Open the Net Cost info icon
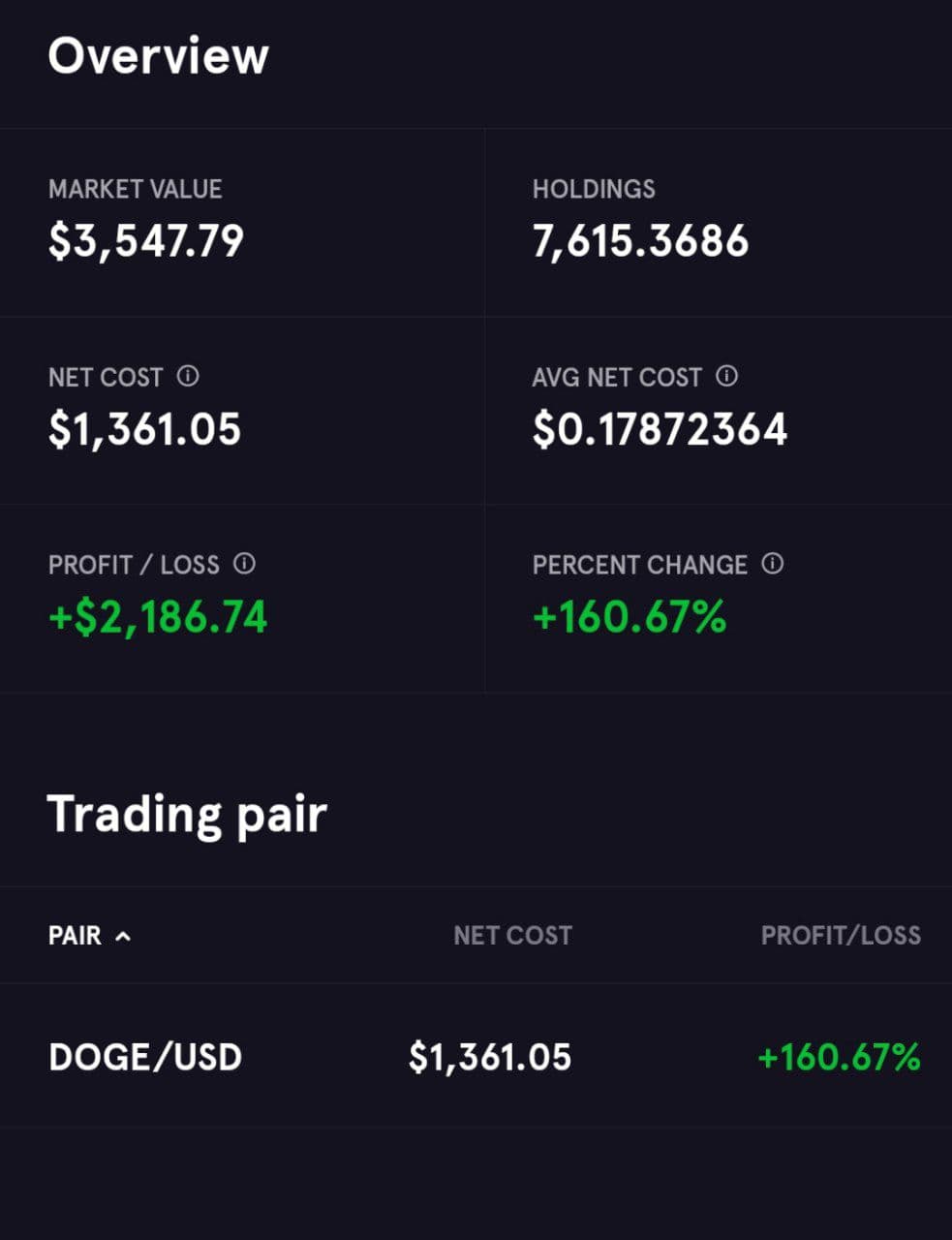The image size is (952, 1240). point(188,376)
